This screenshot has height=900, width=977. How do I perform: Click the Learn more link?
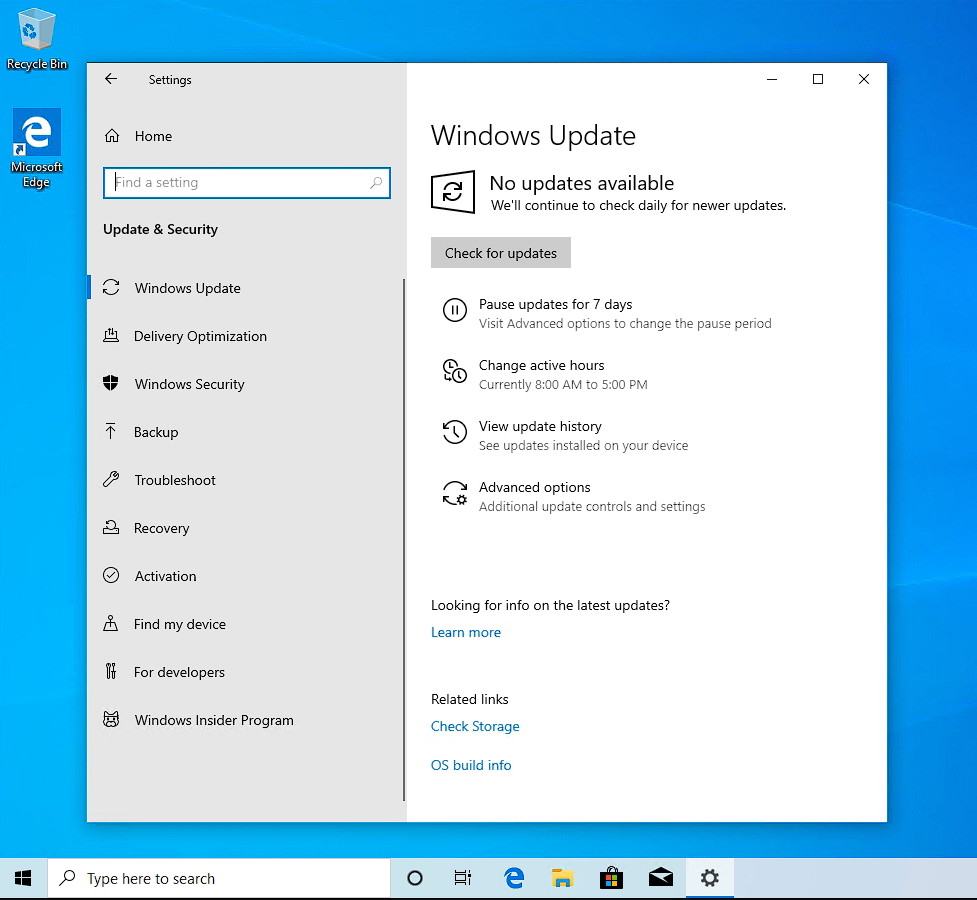click(x=466, y=632)
